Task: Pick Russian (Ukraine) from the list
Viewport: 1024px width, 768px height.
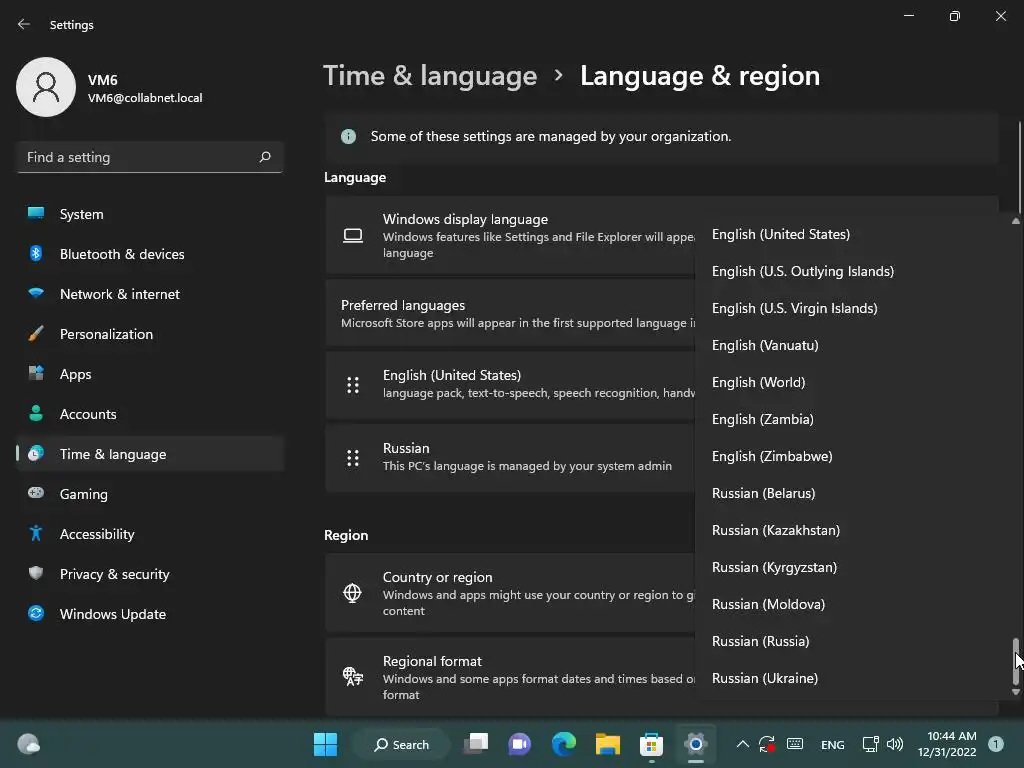Action: [854, 678]
